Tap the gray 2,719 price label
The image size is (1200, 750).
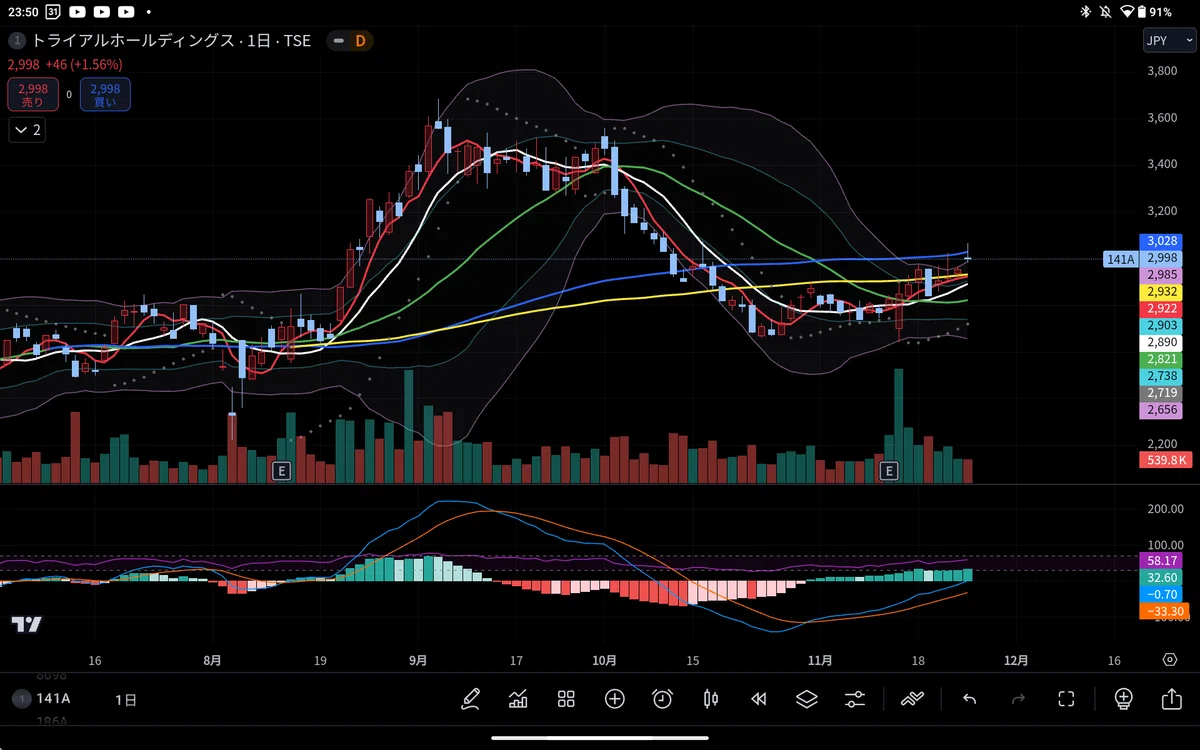tap(1162, 393)
